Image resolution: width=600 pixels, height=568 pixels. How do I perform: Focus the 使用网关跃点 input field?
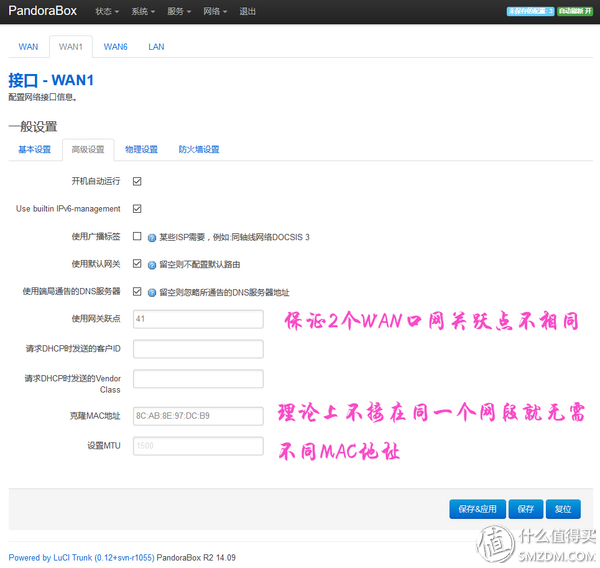click(198, 319)
